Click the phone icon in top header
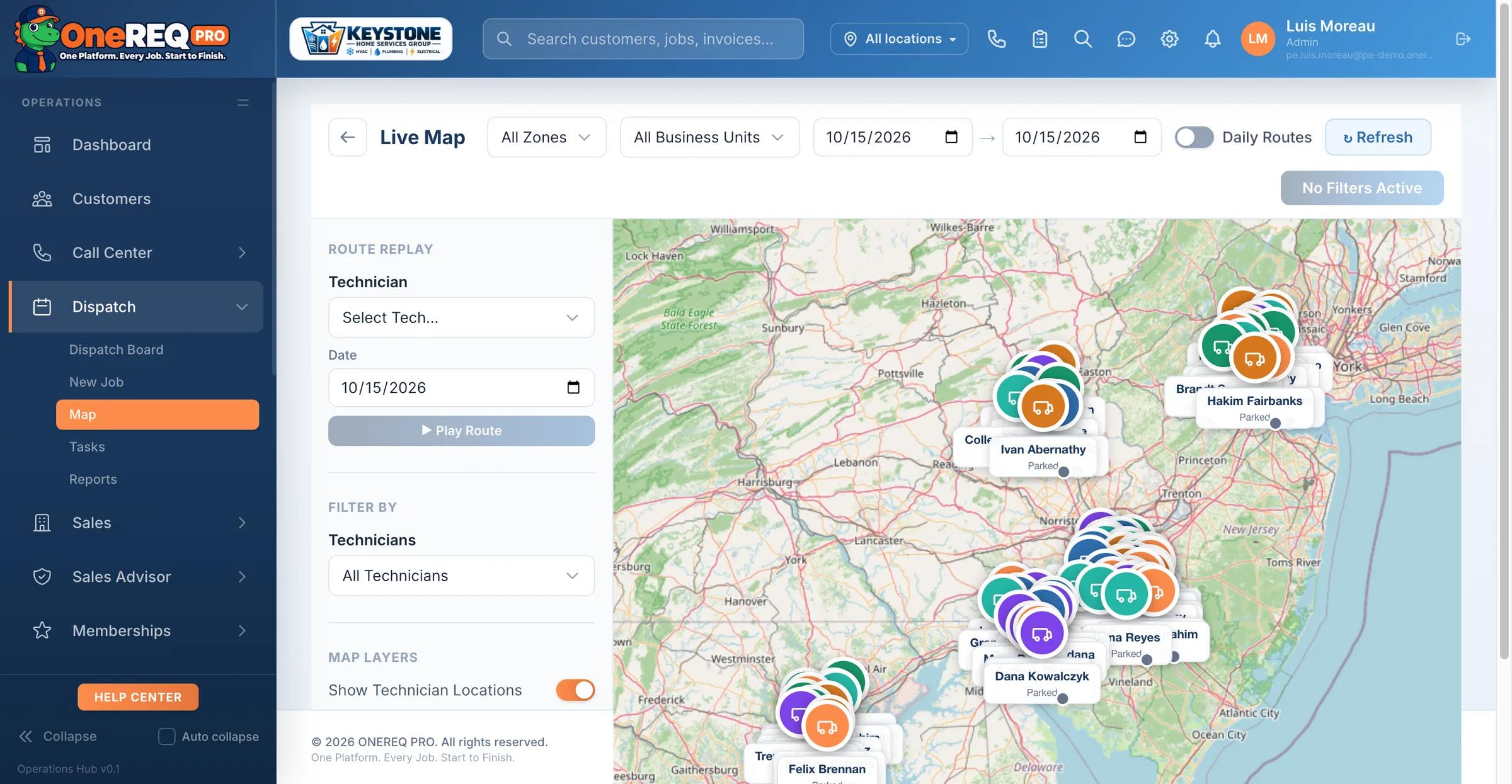 tap(996, 39)
